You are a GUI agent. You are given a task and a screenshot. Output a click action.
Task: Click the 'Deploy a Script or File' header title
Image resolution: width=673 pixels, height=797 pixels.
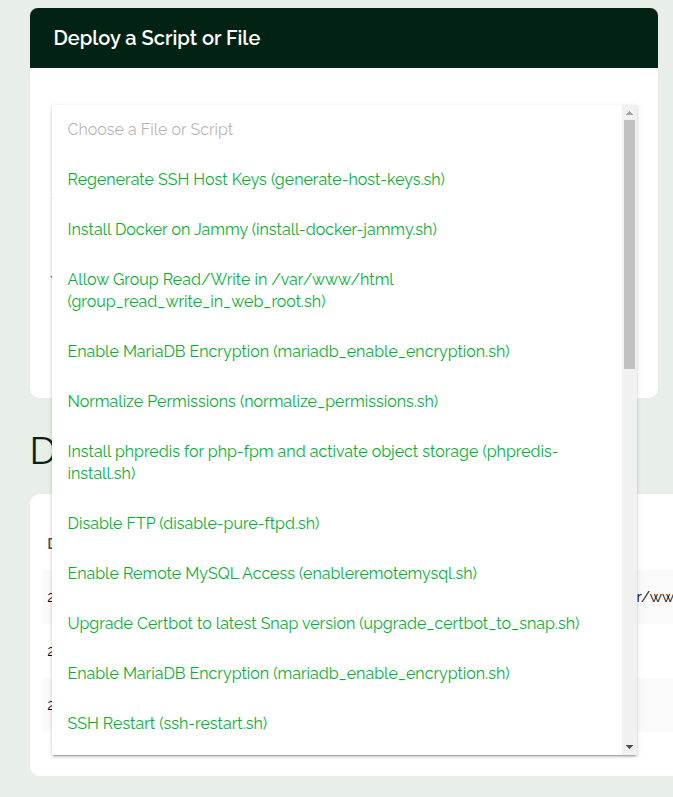(x=157, y=38)
